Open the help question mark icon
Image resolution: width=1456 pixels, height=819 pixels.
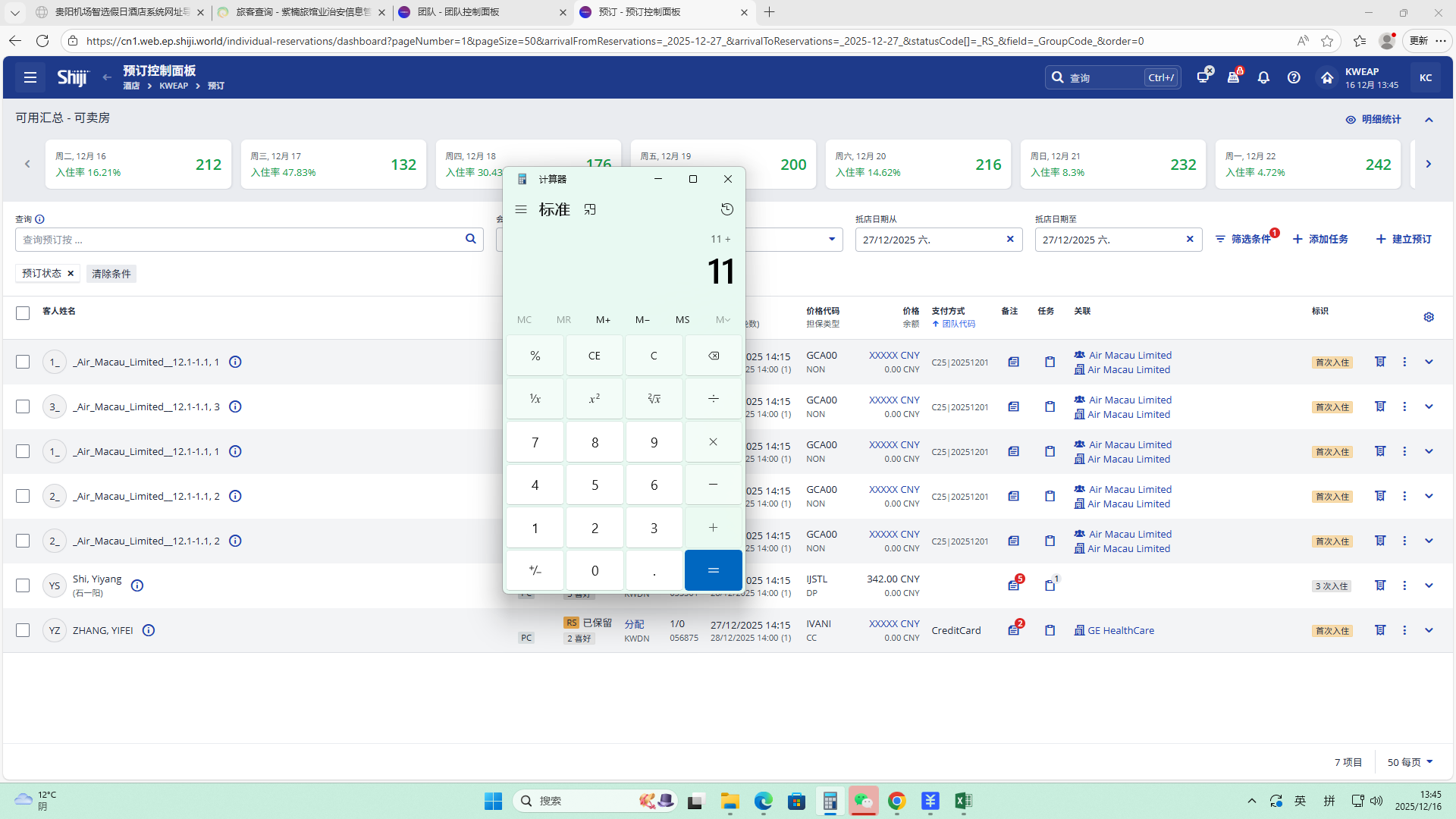1294,77
